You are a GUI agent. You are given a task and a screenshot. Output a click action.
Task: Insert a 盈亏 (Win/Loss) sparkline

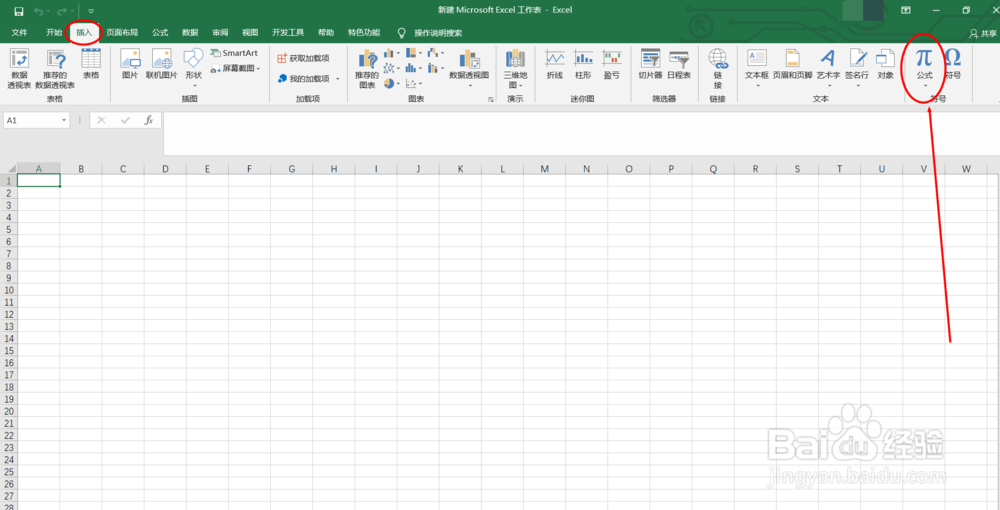(x=612, y=64)
